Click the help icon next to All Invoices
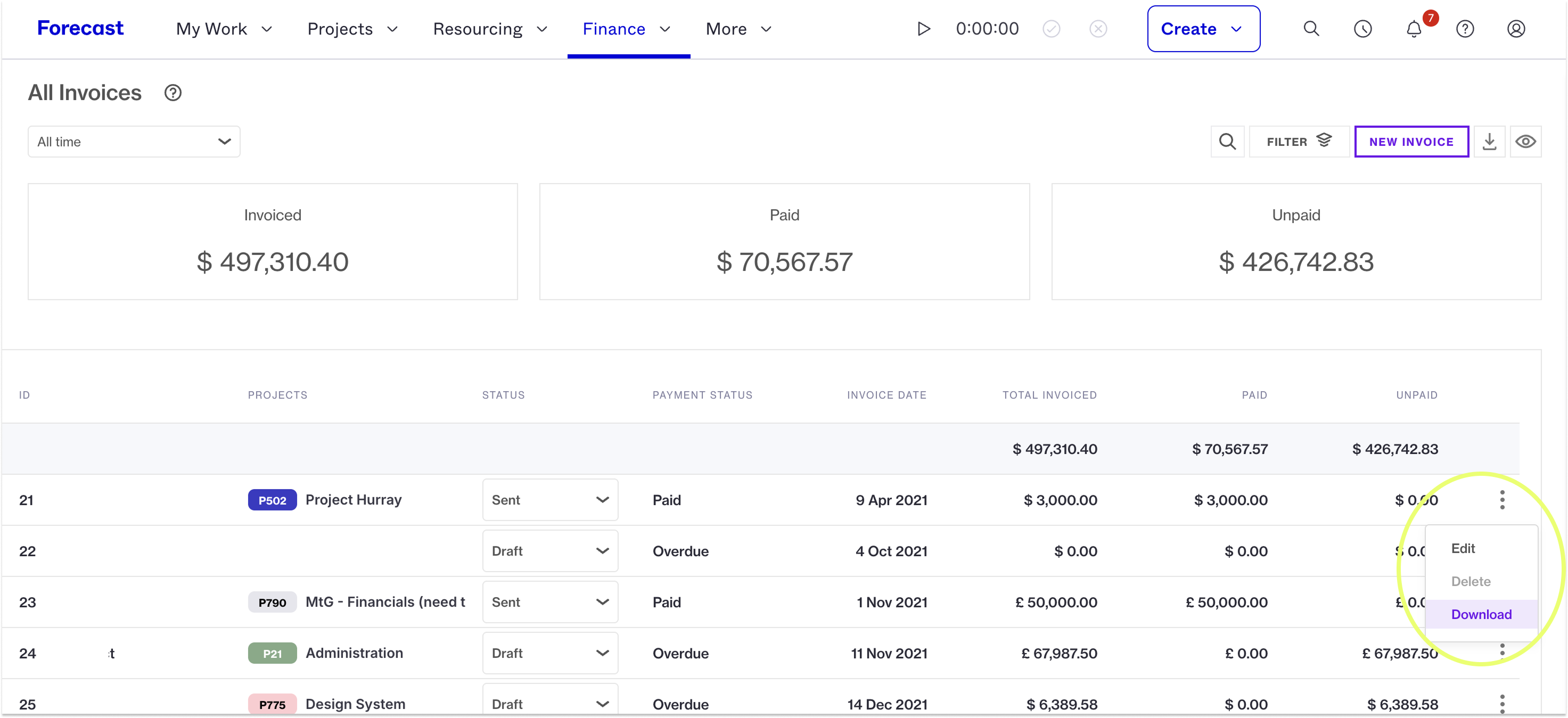Image resolution: width=1568 pixels, height=718 pixels. [173, 93]
